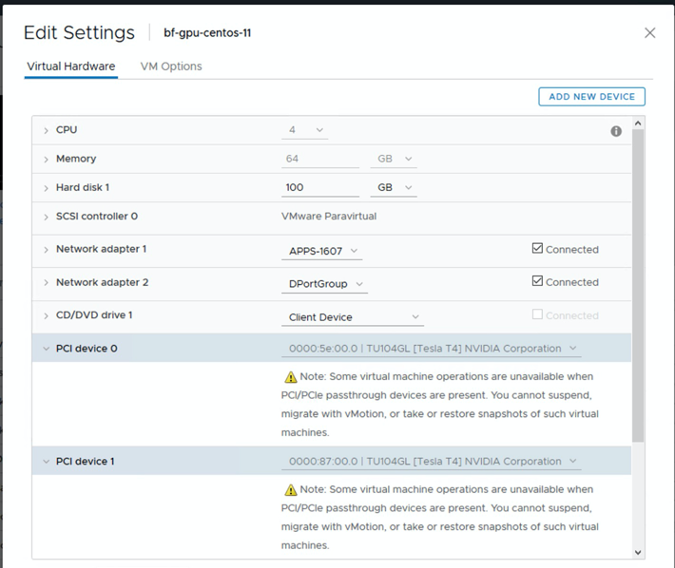Select the Virtual Hardware tab

pos(71,66)
